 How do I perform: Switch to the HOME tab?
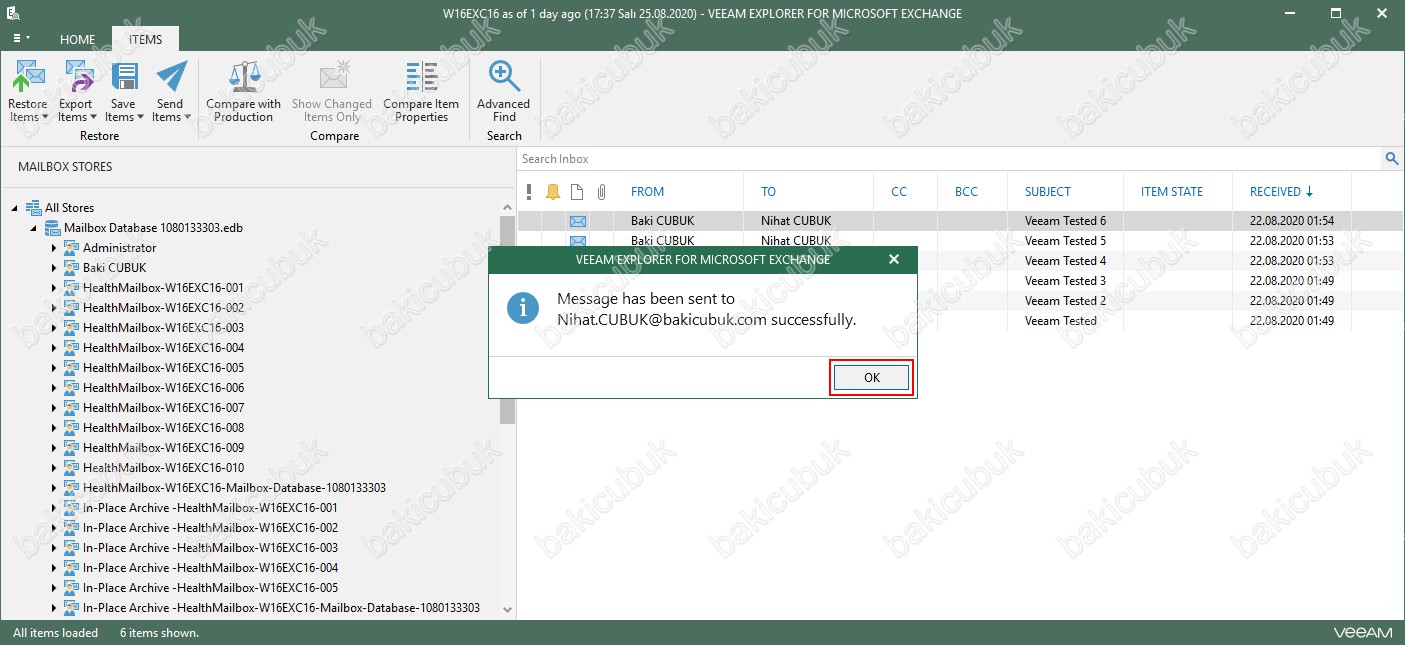click(x=77, y=40)
